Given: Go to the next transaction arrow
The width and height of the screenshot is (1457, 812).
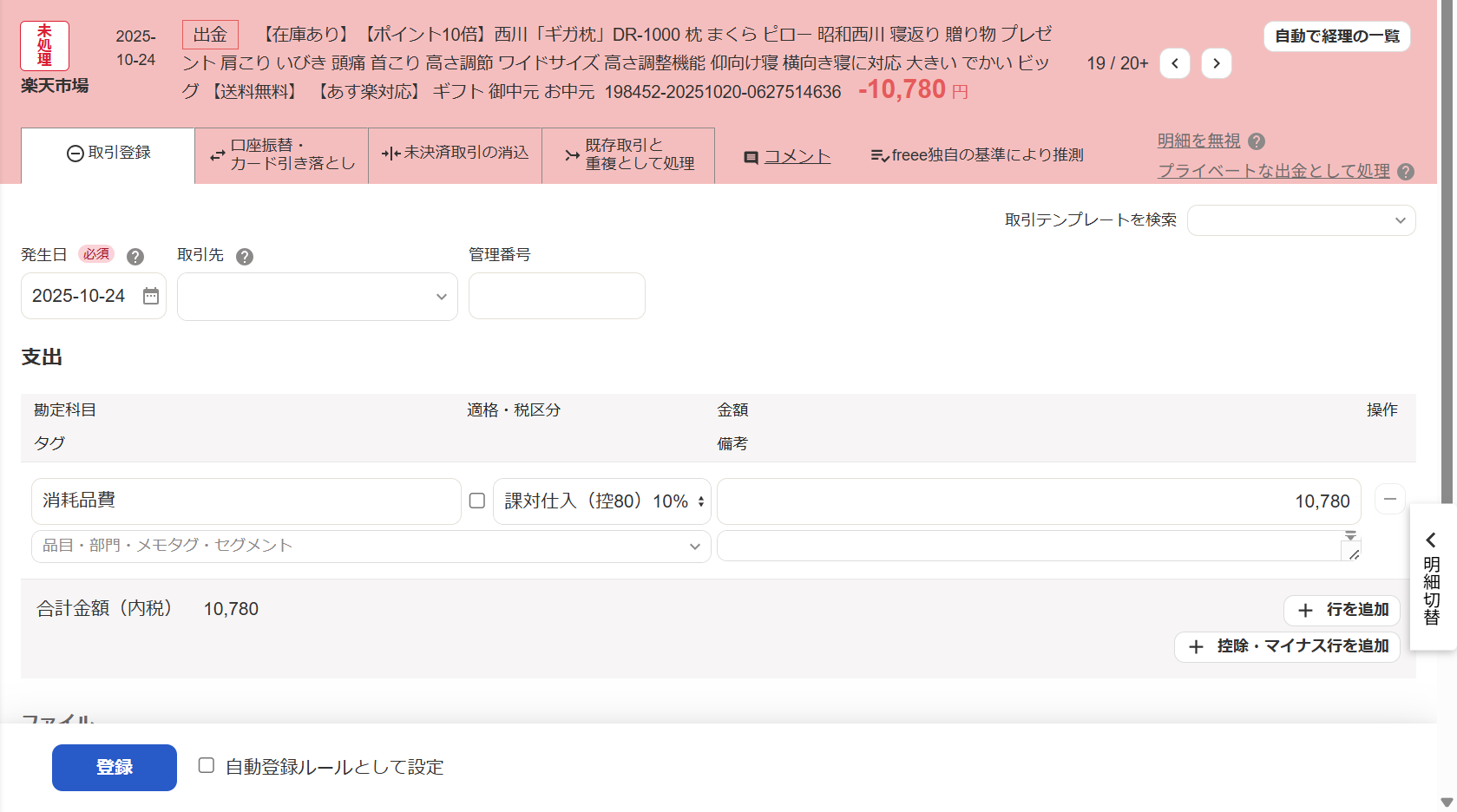Looking at the screenshot, I should (x=1216, y=63).
